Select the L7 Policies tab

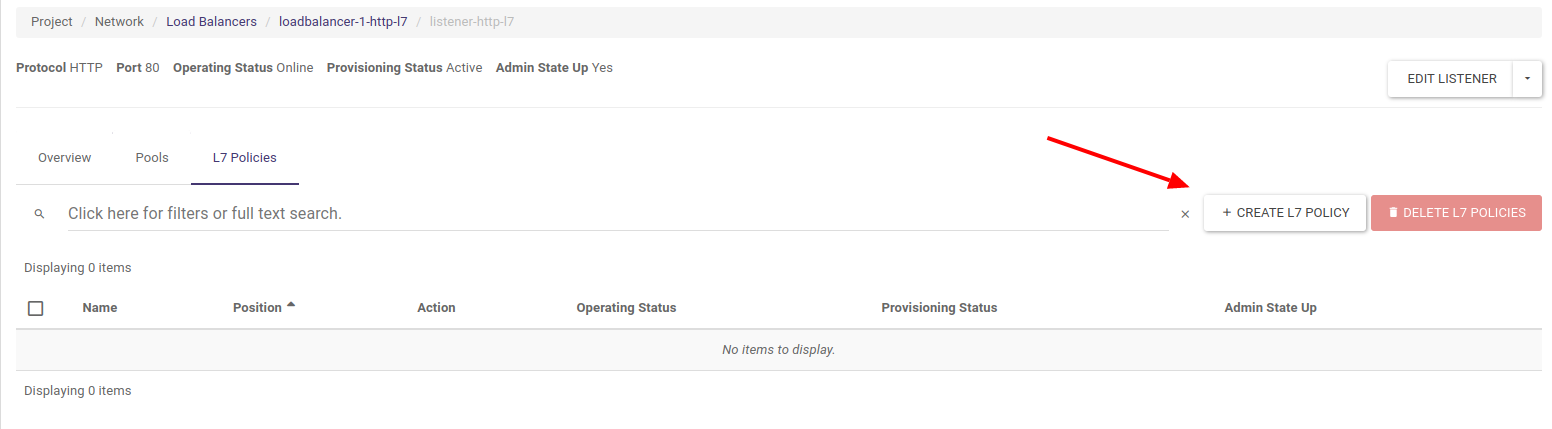[x=245, y=158]
